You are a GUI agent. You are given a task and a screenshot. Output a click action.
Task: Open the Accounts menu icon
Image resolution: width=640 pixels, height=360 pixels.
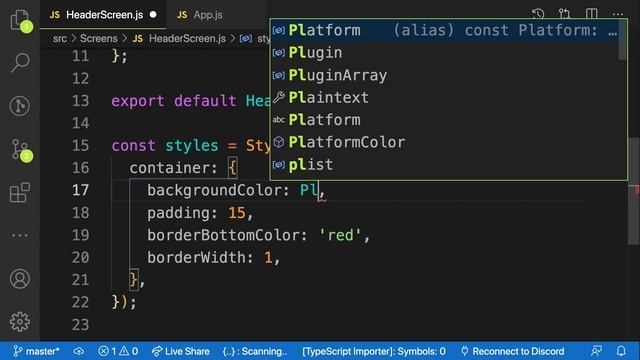[20, 279]
